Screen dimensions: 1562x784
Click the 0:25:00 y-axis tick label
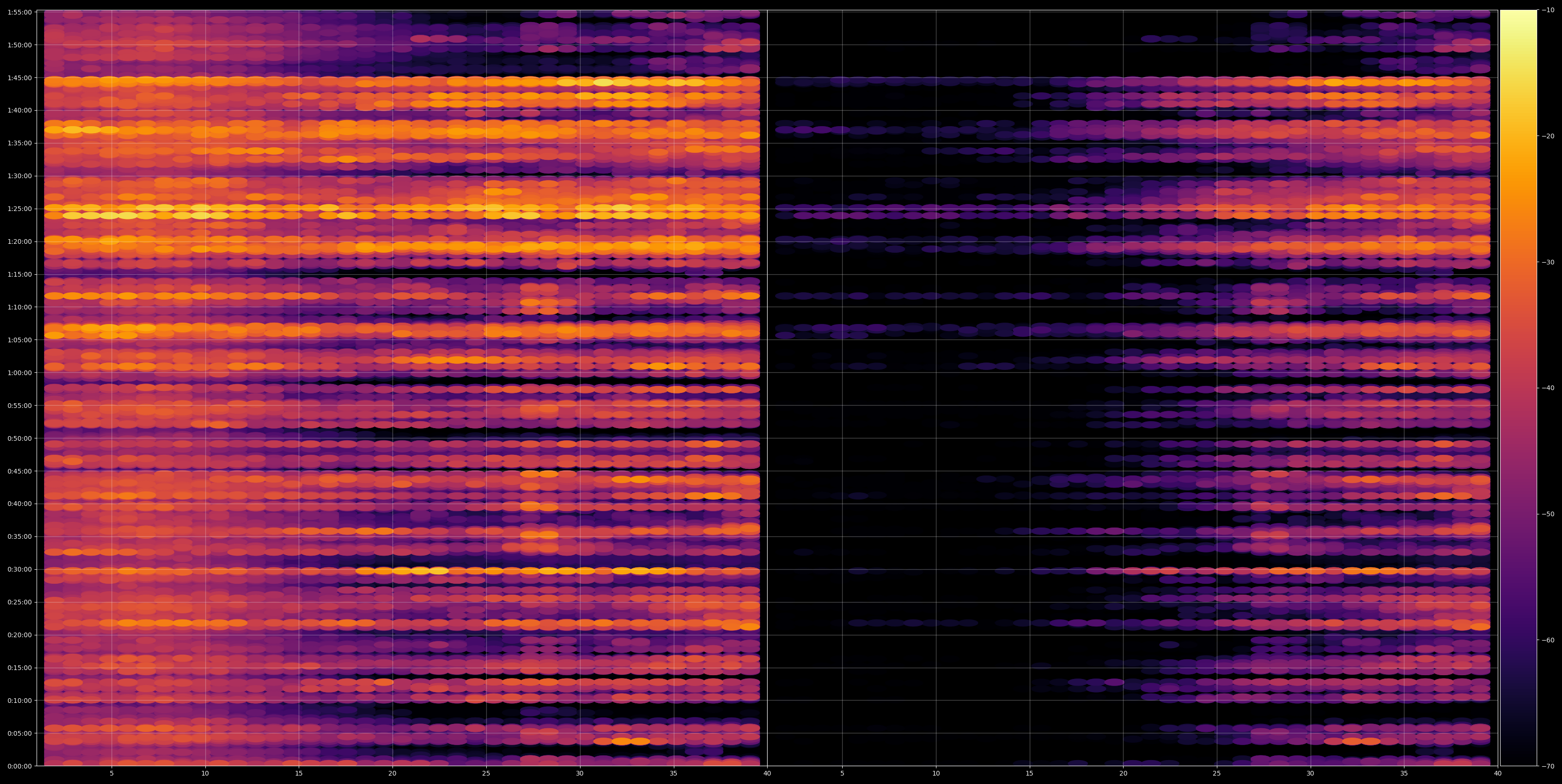pos(19,602)
